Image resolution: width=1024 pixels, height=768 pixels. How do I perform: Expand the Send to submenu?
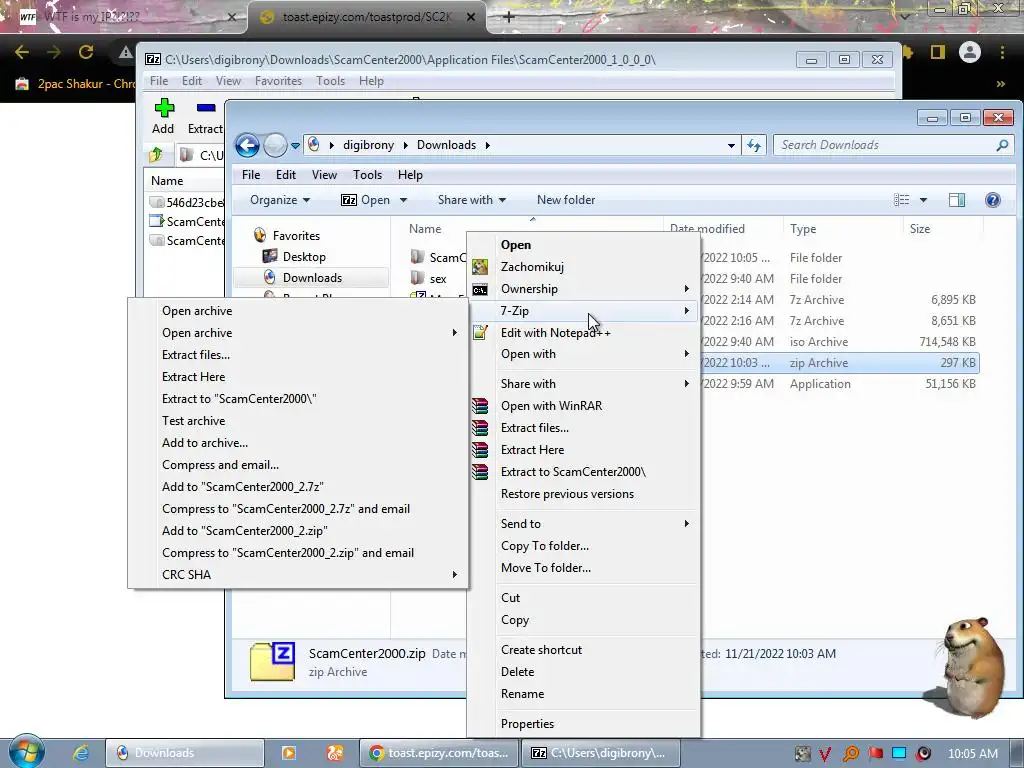point(686,524)
